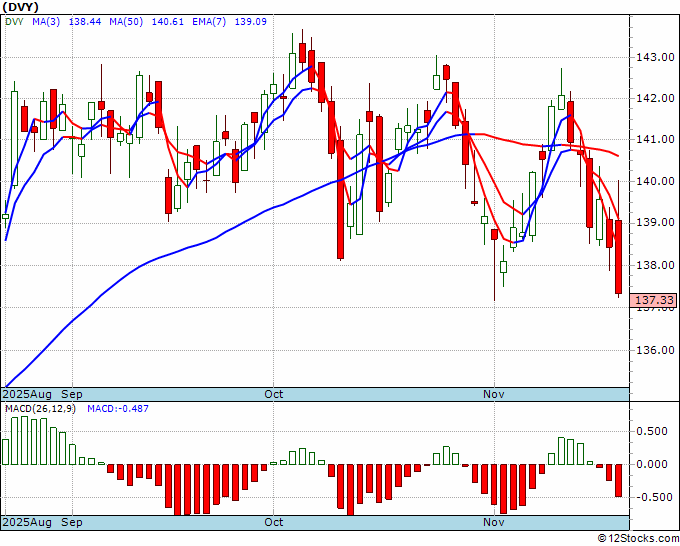Click the 139.00 price axis label

click(655, 222)
